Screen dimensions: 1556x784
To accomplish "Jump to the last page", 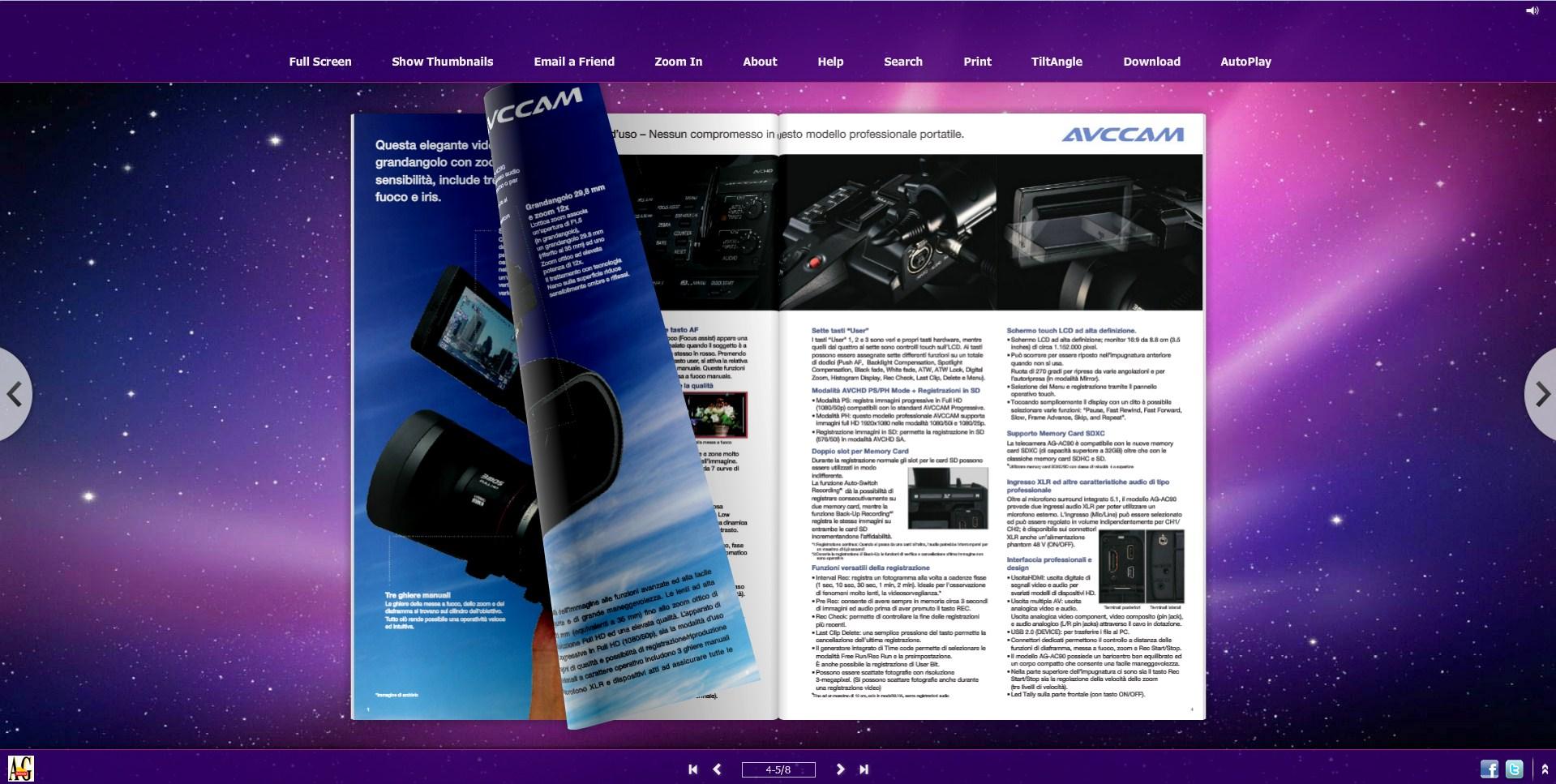I will 864,769.
